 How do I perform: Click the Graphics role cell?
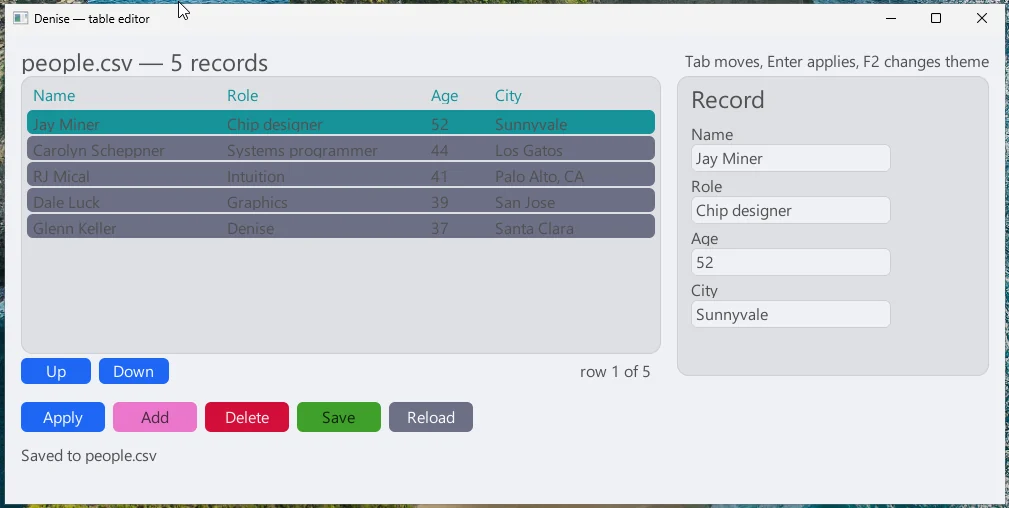pyautogui.click(x=257, y=202)
